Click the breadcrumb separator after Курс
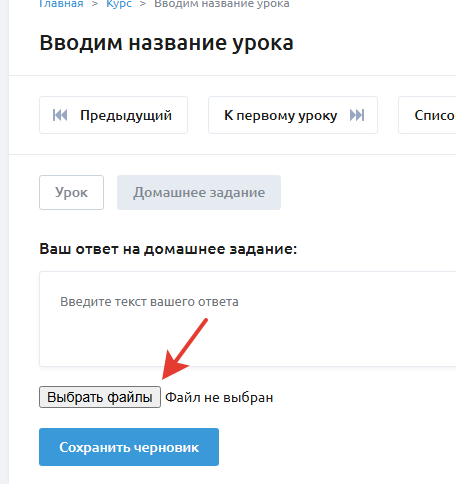 (x=143, y=4)
